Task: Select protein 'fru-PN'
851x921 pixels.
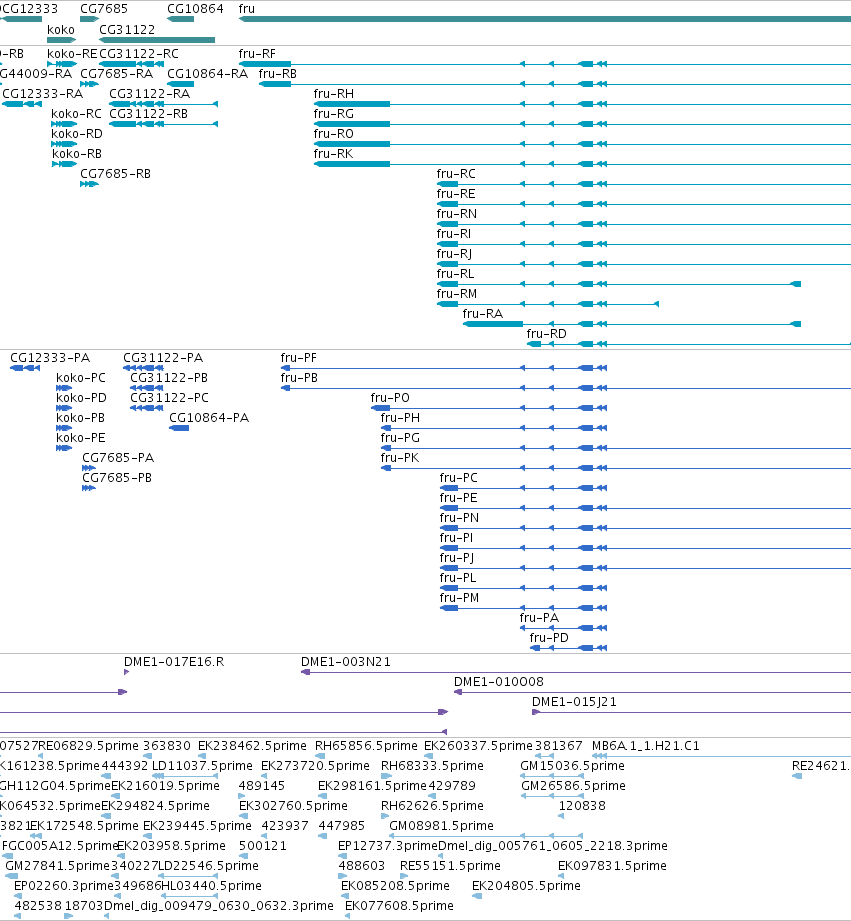Action: click(x=459, y=517)
